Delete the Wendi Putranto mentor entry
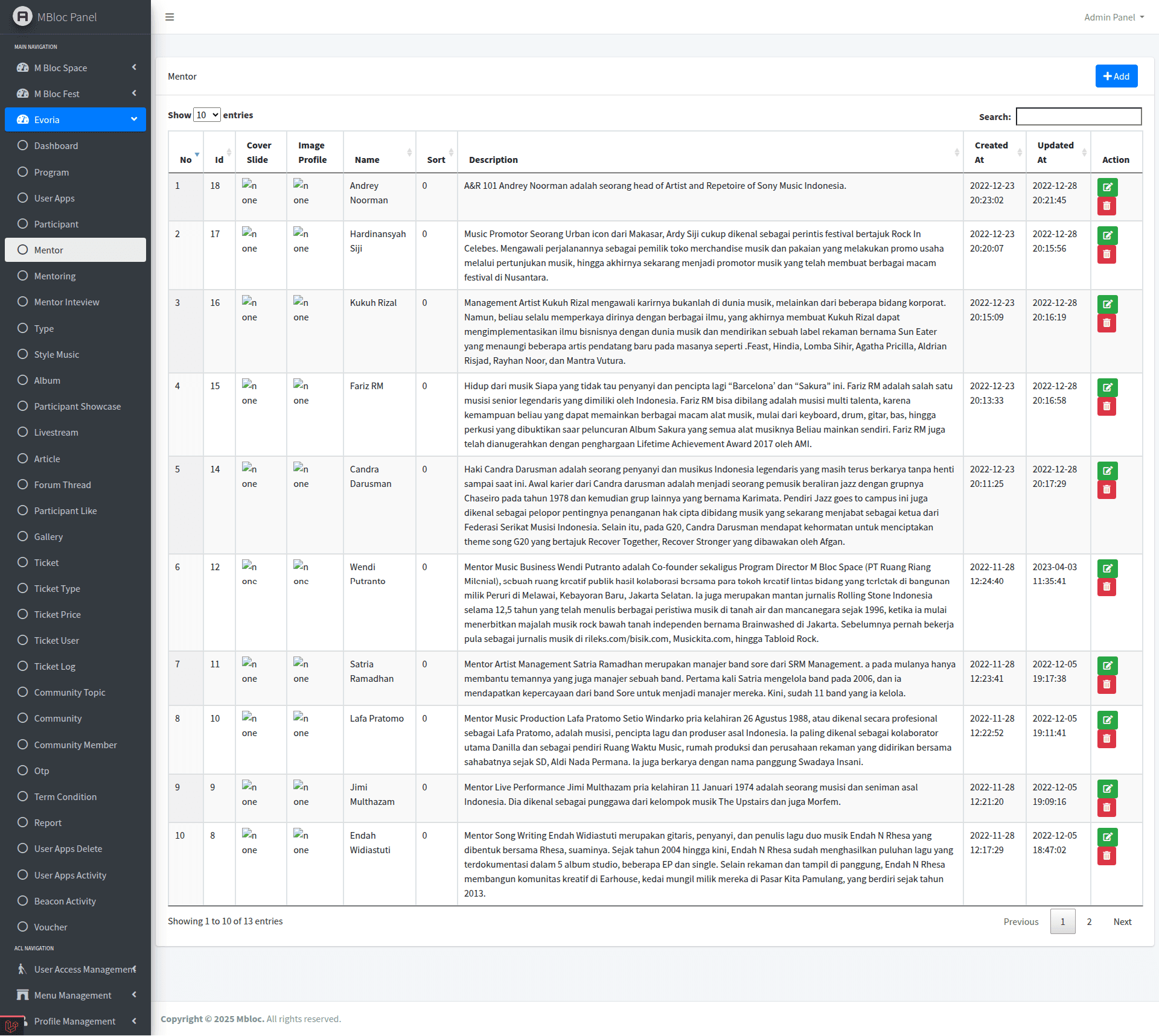This screenshot has width=1159, height=1036. [1106, 587]
